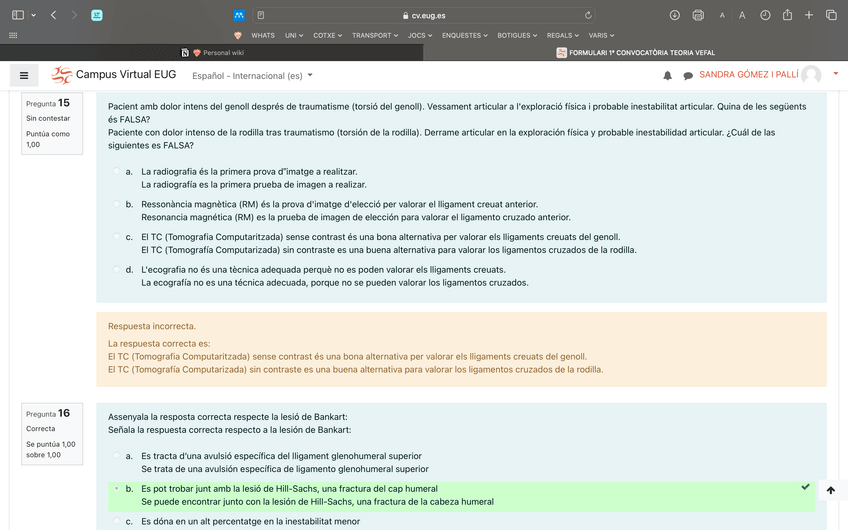Viewport: 848px width, 530px height.
Task: Open the messages chat bubble icon
Action: [688, 76]
